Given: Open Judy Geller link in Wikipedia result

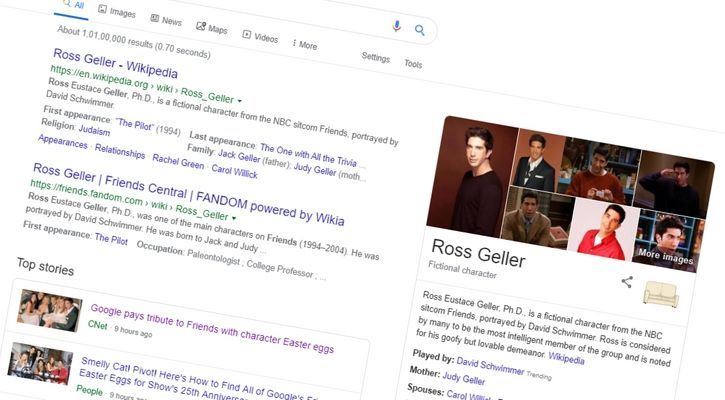Looking at the screenshot, I should tap(314, 169).
